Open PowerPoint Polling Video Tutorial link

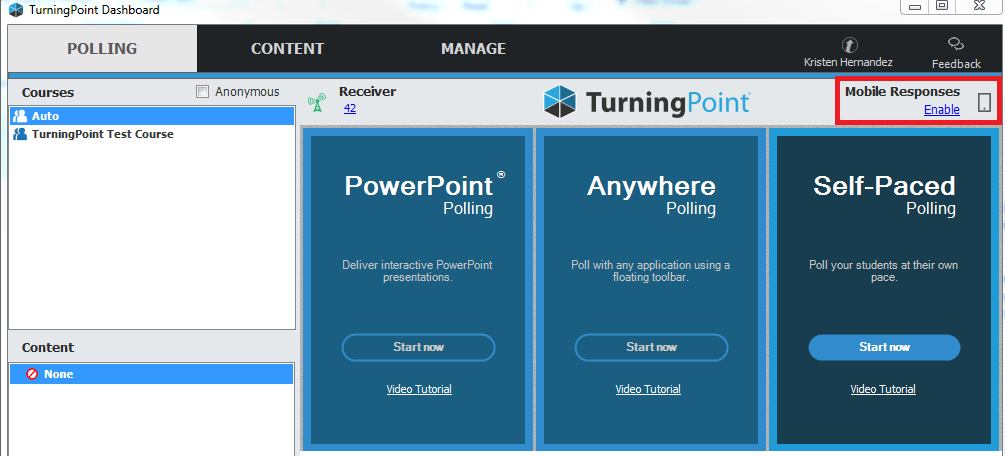coord(419,389)
